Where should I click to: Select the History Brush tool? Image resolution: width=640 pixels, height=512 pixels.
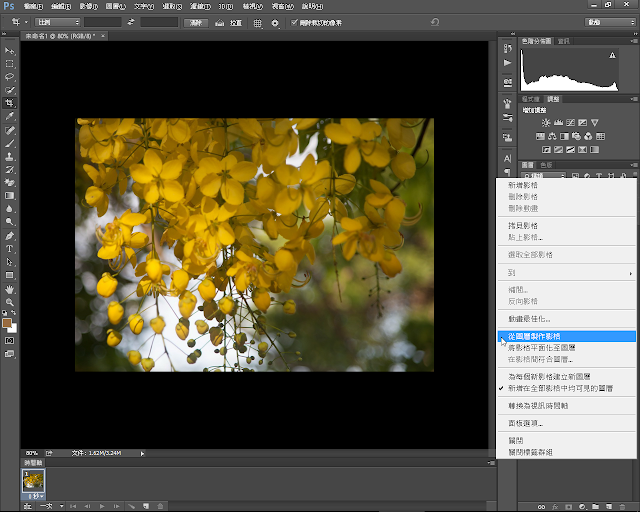click(9, 169)
